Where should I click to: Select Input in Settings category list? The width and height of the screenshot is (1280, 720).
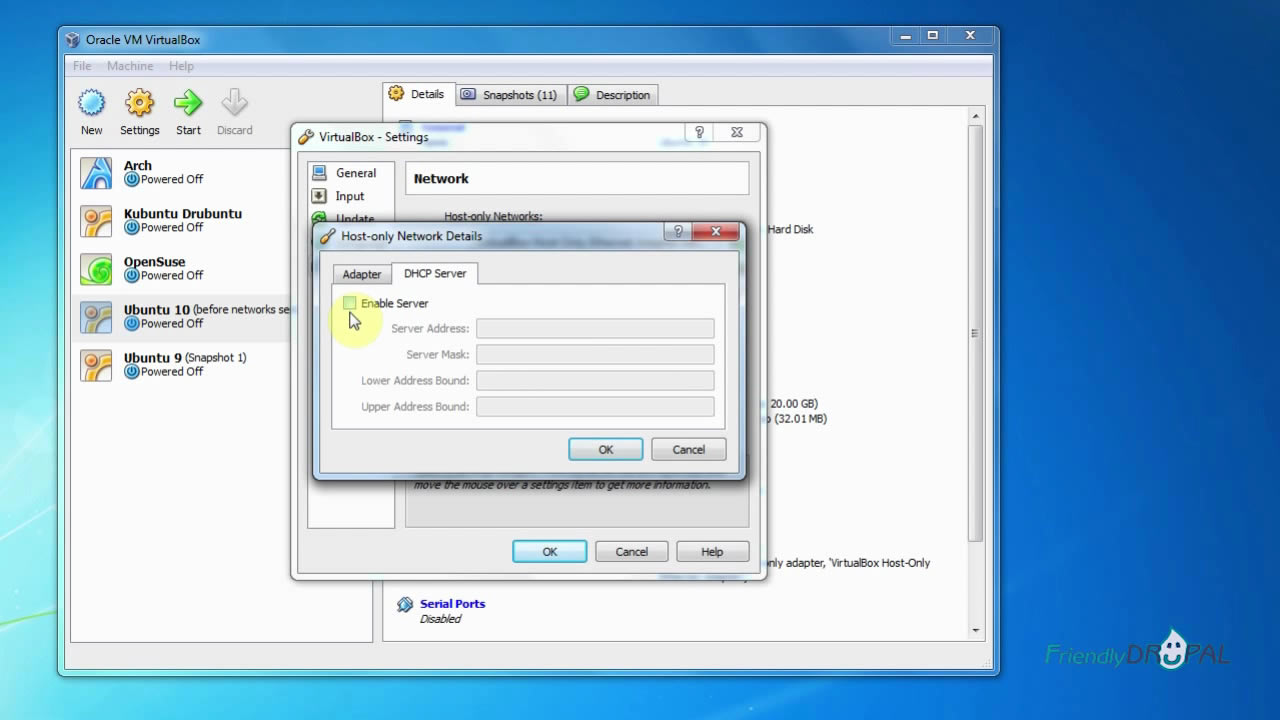click(x=351, y=196)
